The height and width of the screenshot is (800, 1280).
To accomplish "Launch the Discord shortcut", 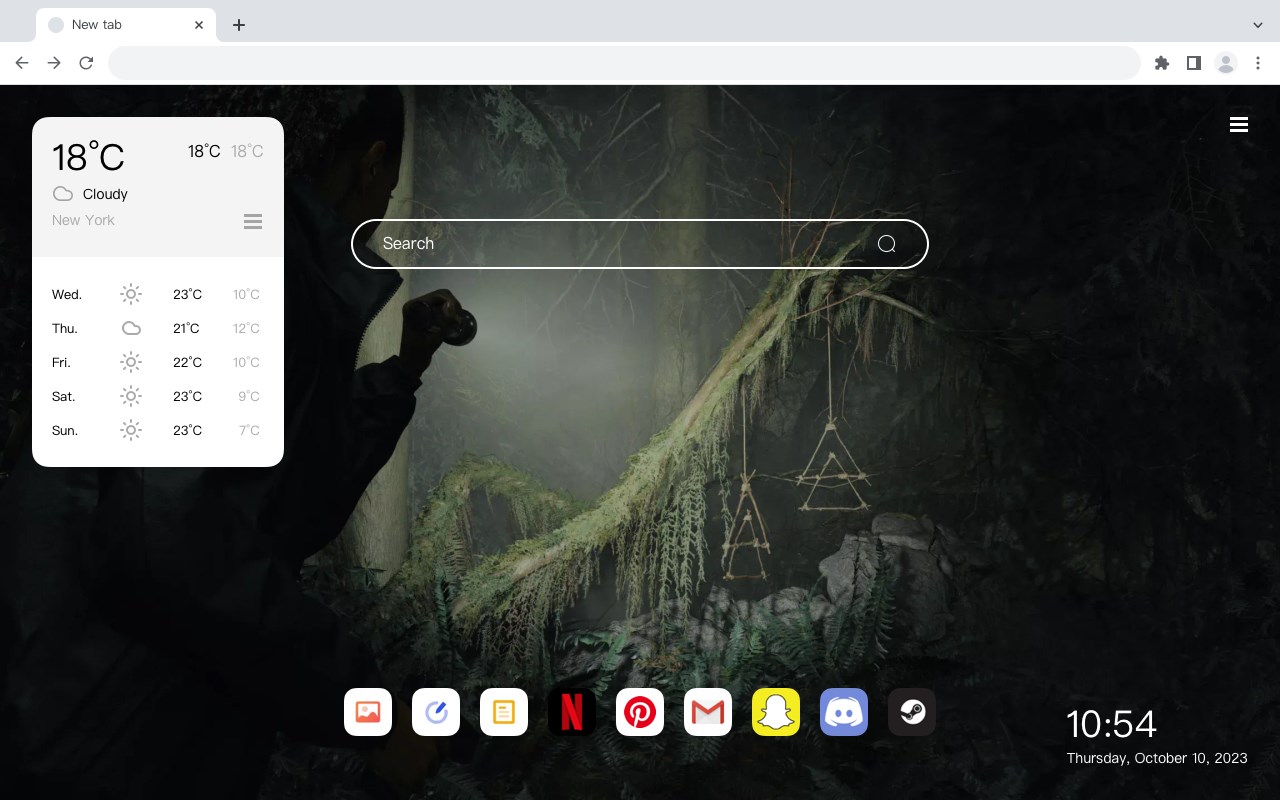I will point(844,712).
